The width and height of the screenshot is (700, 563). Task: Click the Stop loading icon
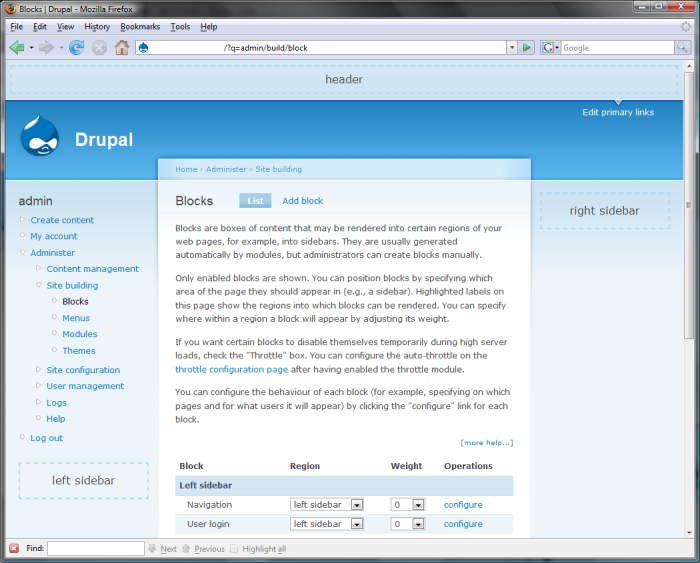[99, 47]
